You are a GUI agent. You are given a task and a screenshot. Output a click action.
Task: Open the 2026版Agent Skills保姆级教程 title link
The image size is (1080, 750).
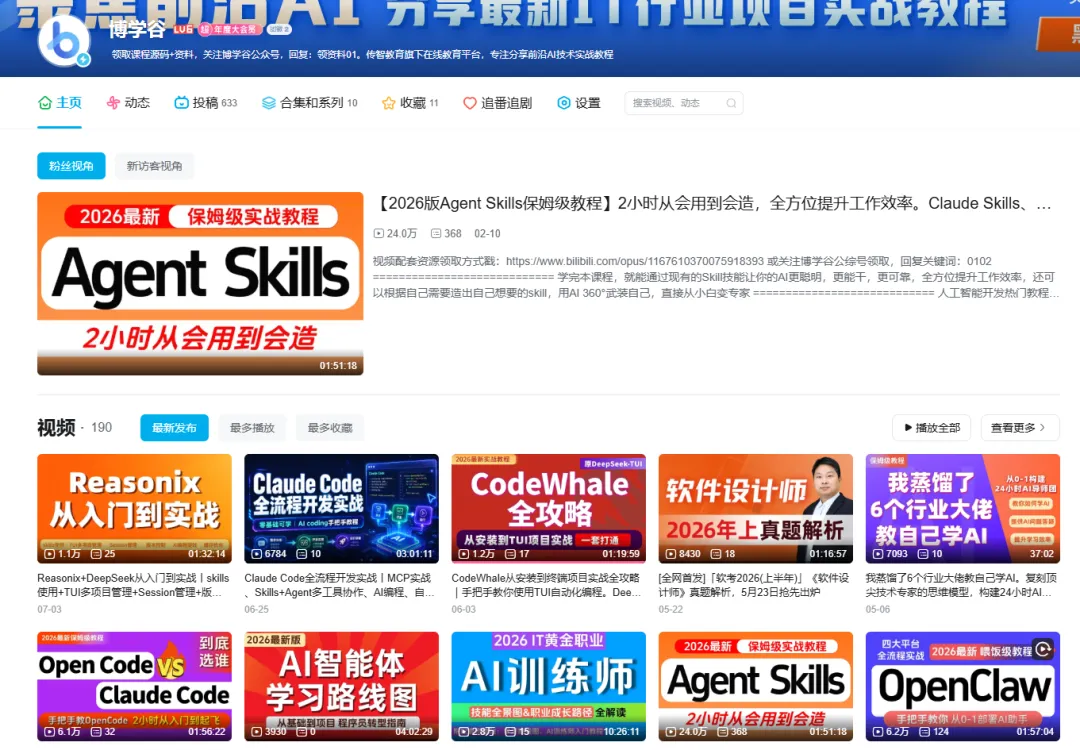click(714, 204)
